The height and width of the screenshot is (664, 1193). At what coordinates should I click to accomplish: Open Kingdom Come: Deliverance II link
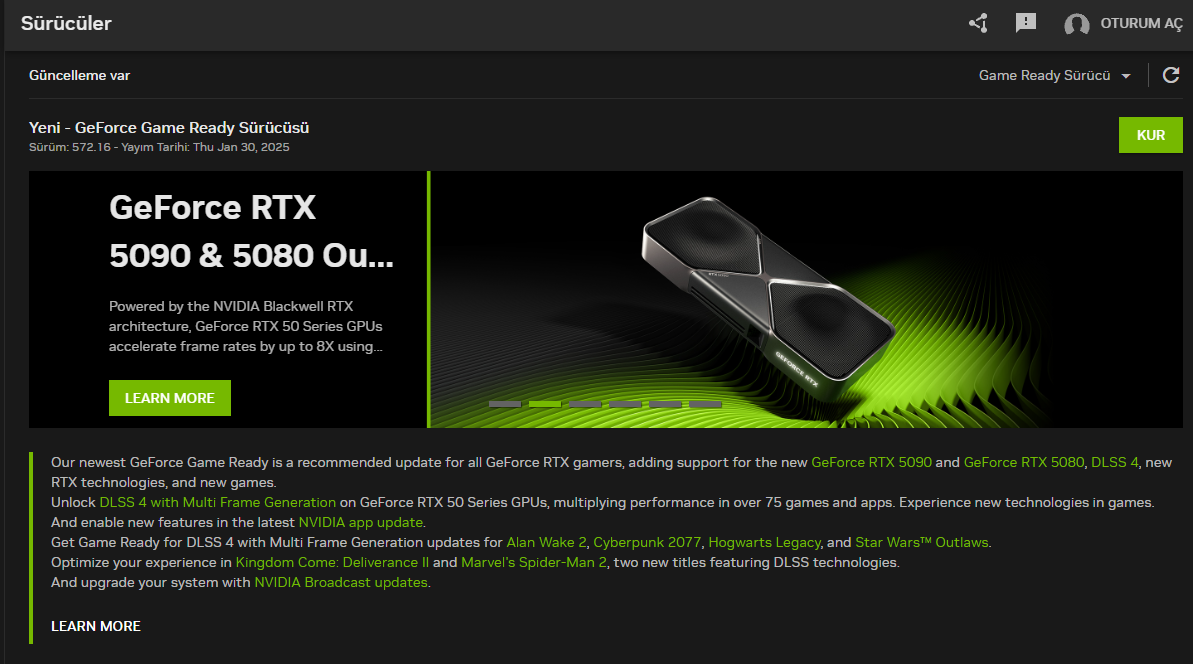click(332, 563)
